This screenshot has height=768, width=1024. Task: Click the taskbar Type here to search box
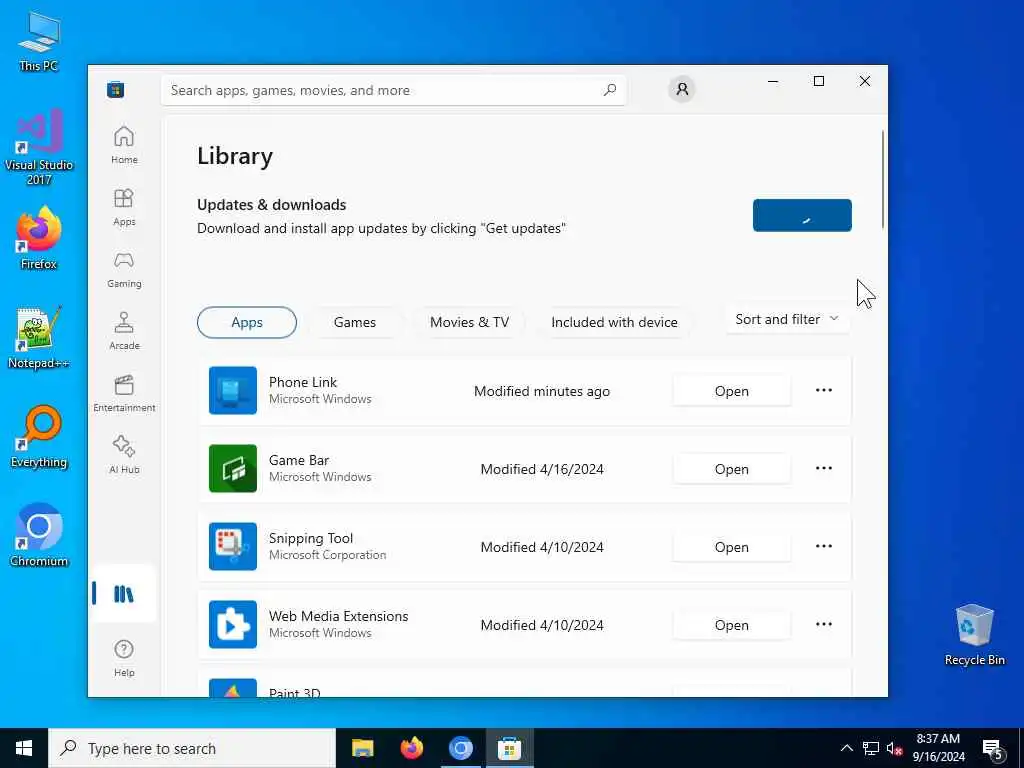click(192, 748)
